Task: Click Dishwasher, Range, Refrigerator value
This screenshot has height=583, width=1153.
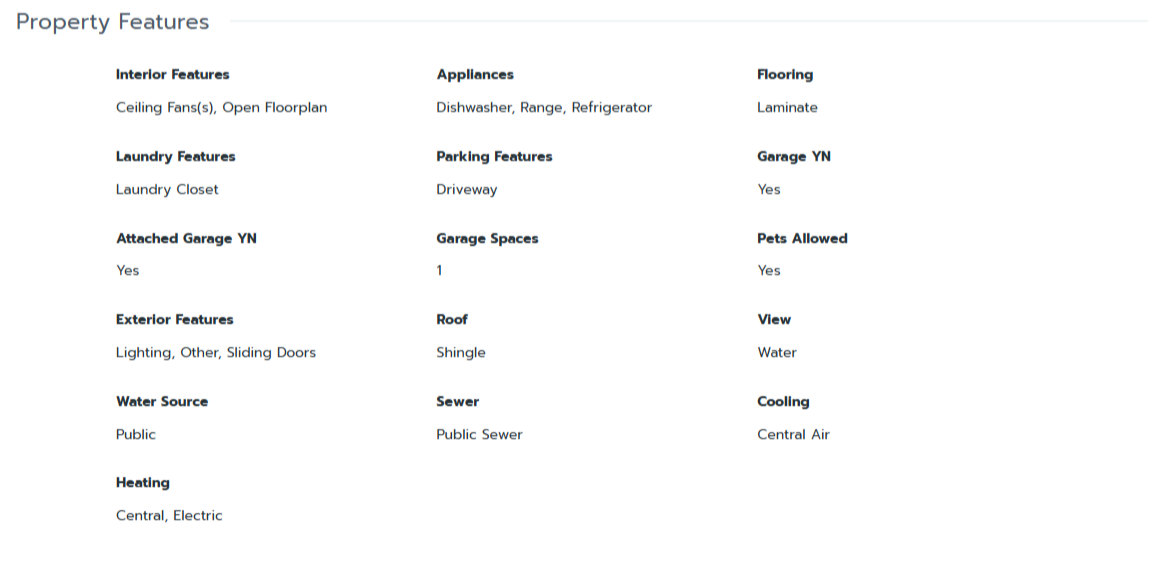Action: (544, 108)
